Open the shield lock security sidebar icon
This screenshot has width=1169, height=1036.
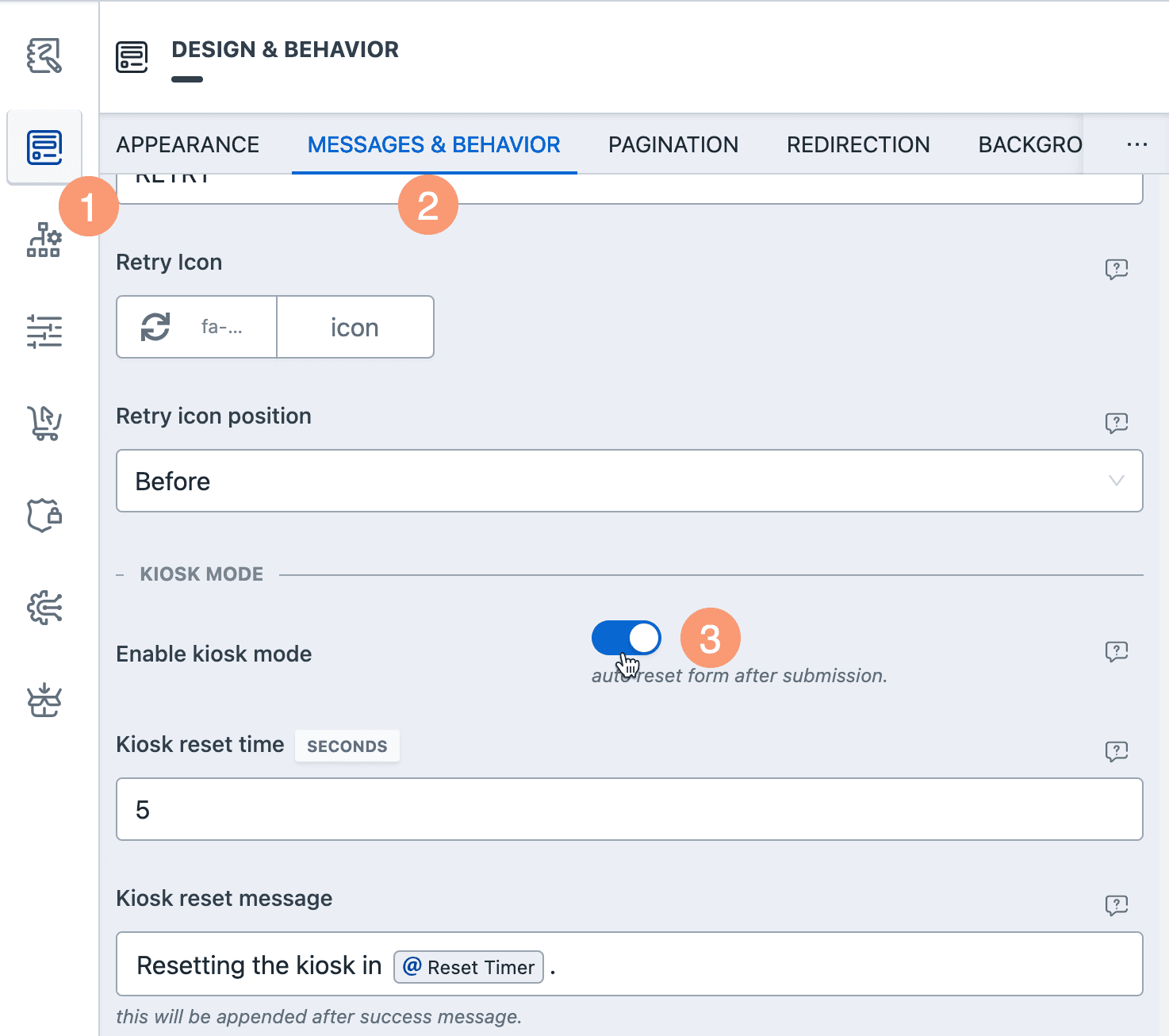click(x=44, y=516)
